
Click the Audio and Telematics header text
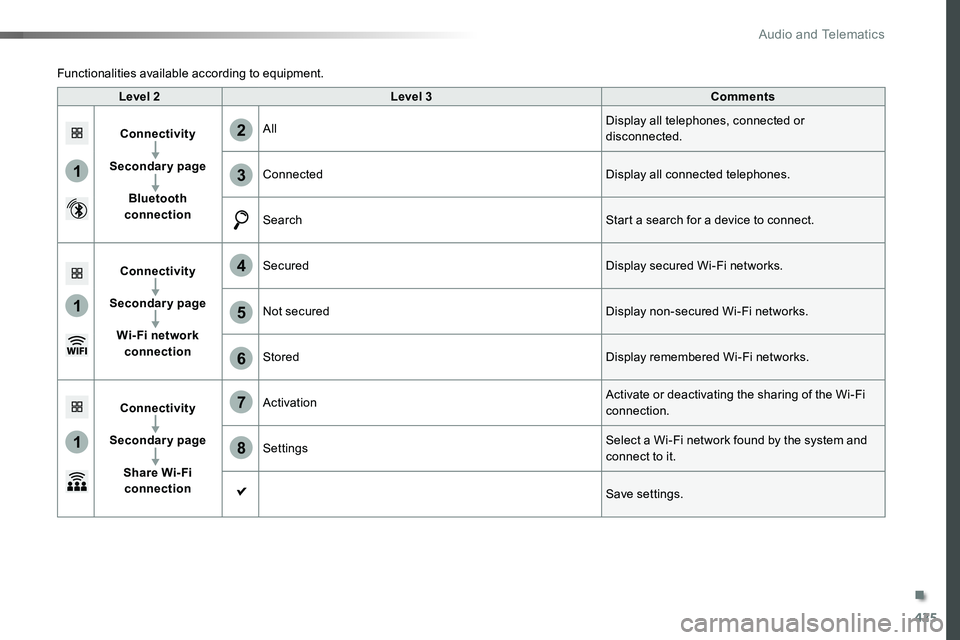(821, 34)
